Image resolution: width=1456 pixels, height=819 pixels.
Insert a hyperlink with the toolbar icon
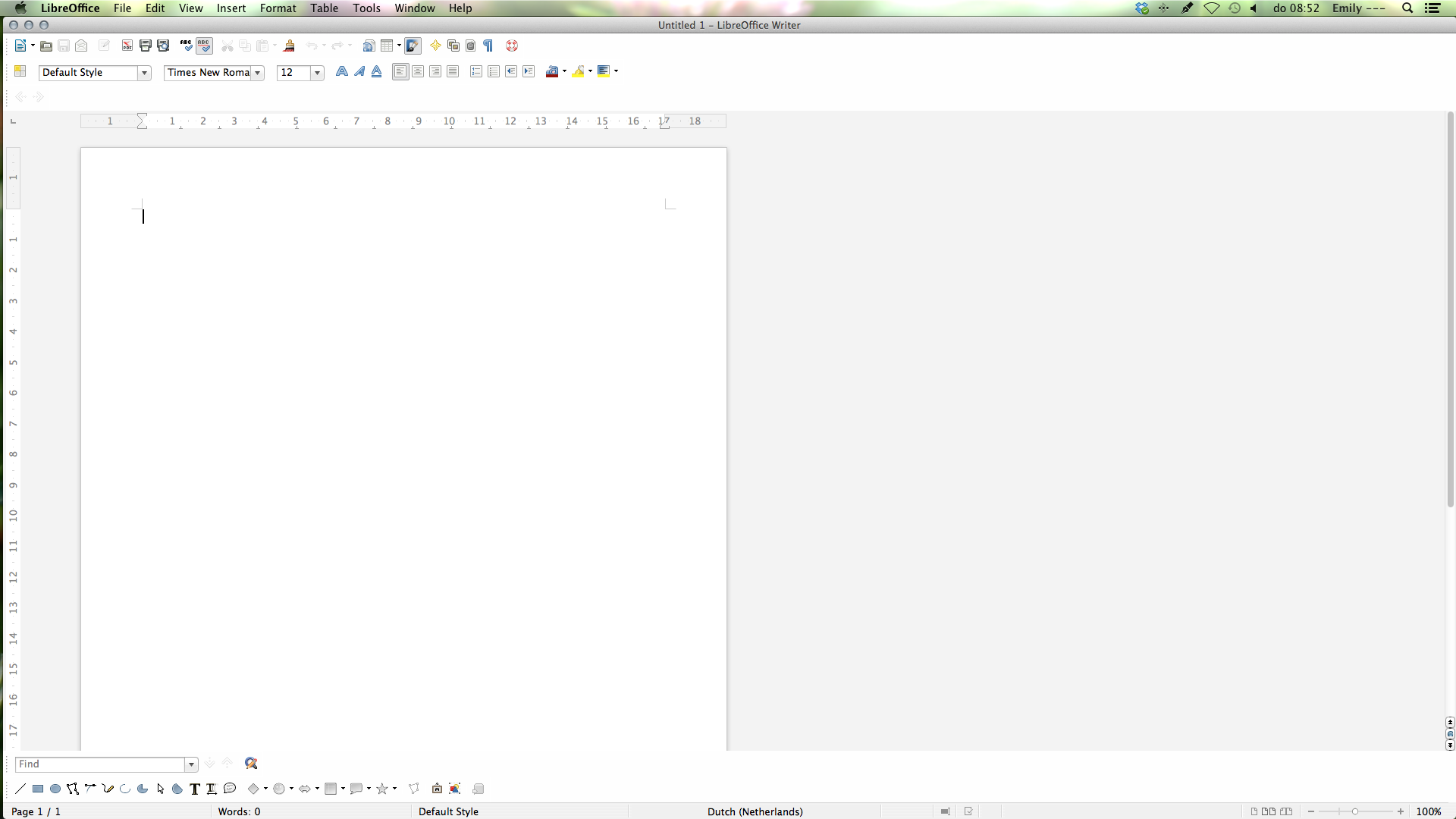[369, 46]
